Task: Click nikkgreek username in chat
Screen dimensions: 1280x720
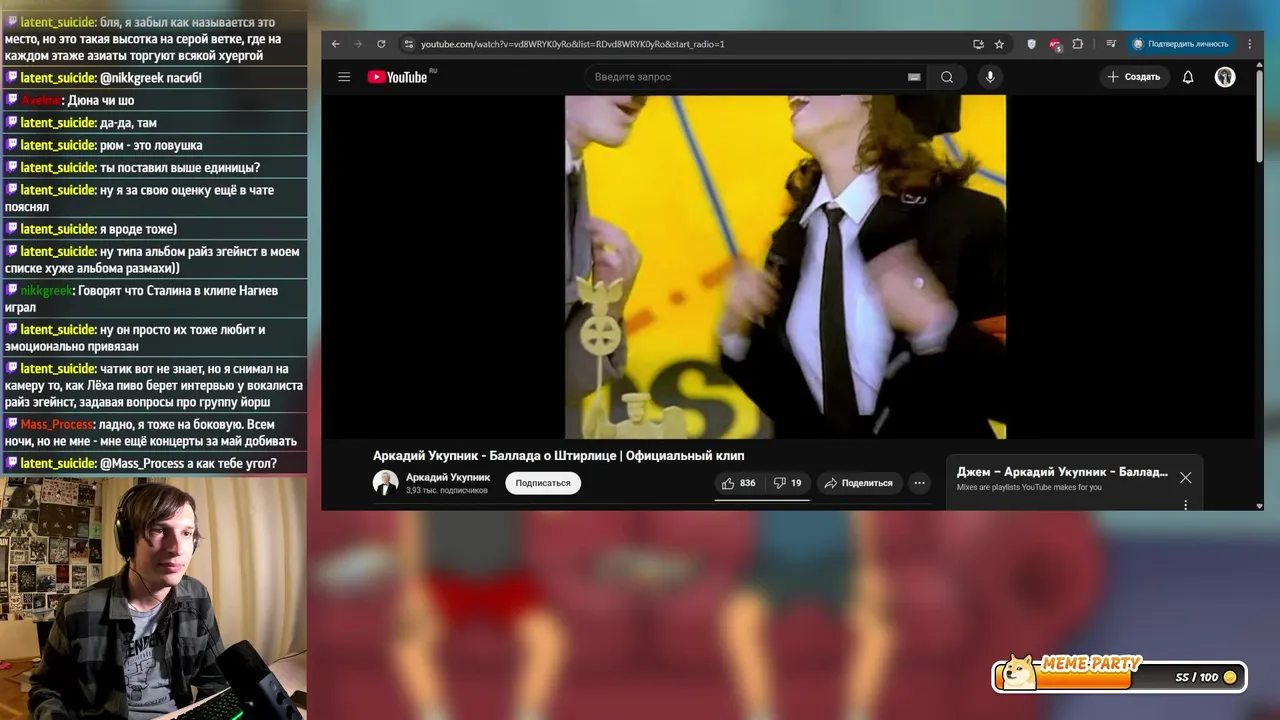Action: (46, 291)
